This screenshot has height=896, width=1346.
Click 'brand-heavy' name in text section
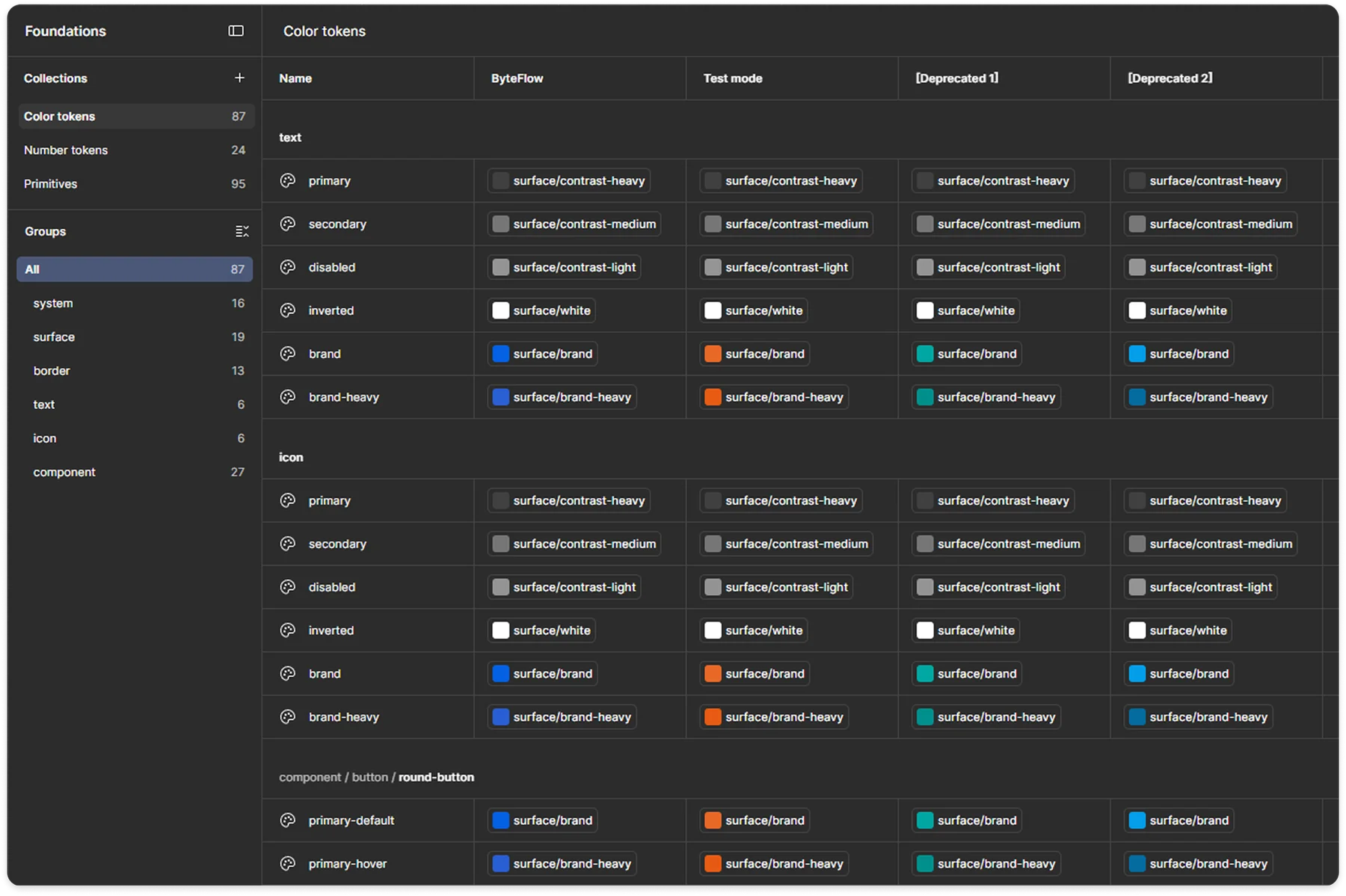point(344,397)
